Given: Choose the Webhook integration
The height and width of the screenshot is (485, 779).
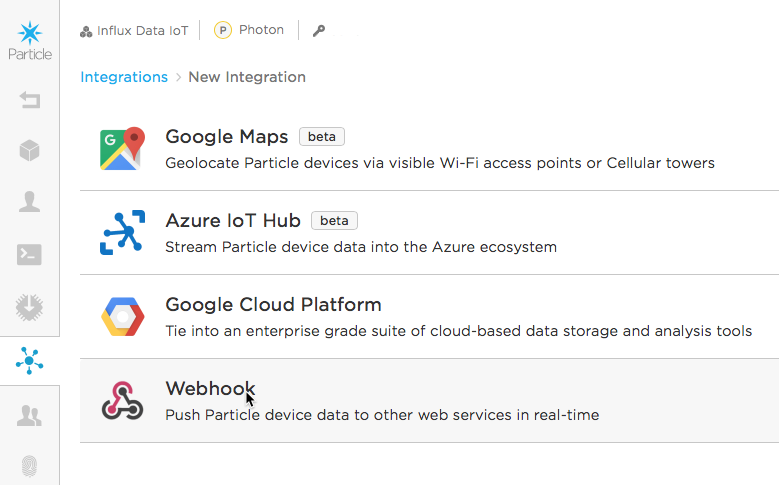Looking at the screenshot, I should [429, 401].
